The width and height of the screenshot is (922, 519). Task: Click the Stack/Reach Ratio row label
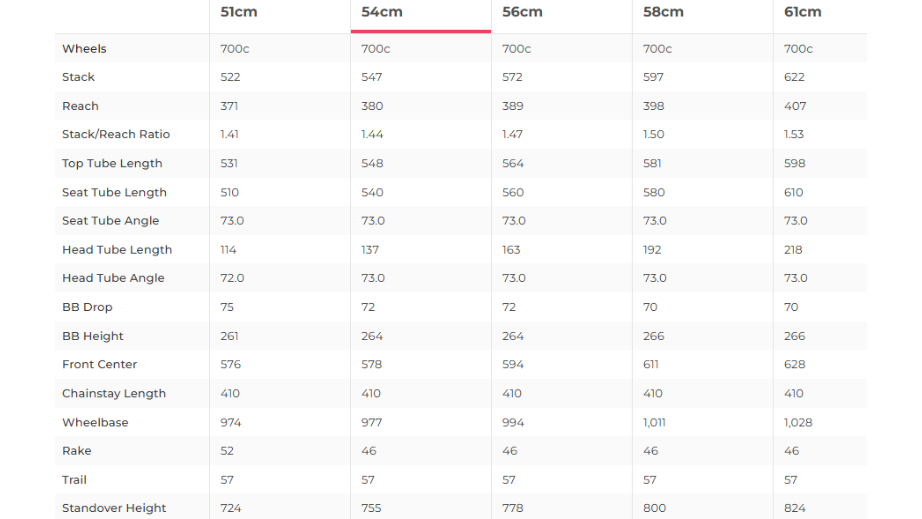click(x=116, y=134)
